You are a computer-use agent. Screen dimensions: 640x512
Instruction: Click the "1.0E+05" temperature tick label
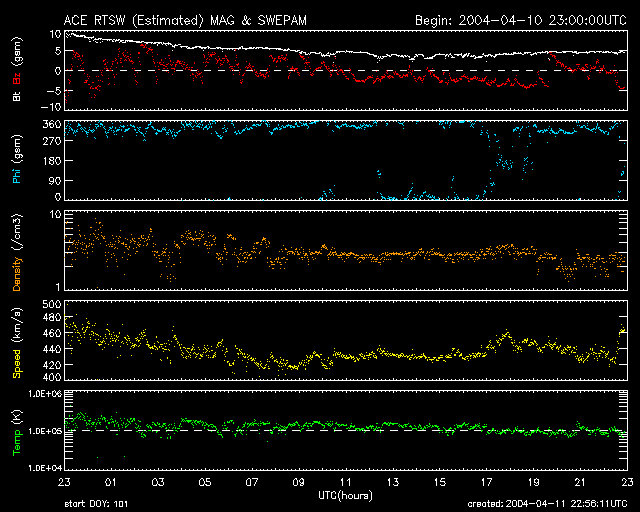click(45, 431)
